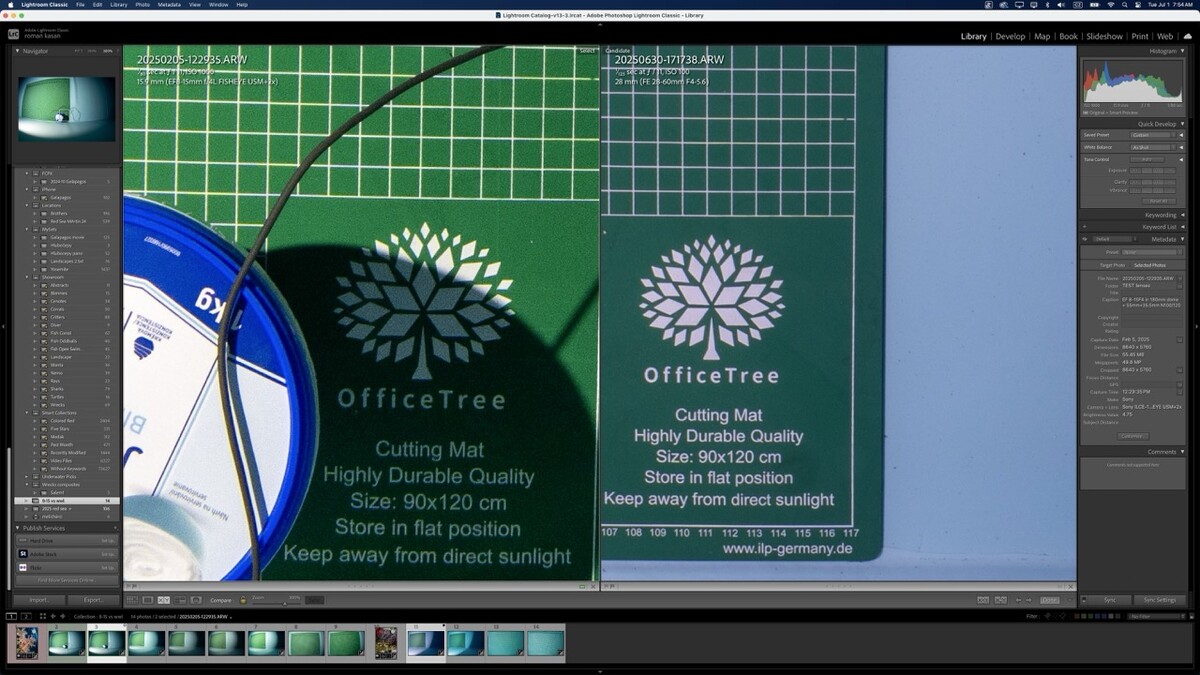Click the Sync button in right panel
1200x675 pixels.
[x=1109, y=600]
